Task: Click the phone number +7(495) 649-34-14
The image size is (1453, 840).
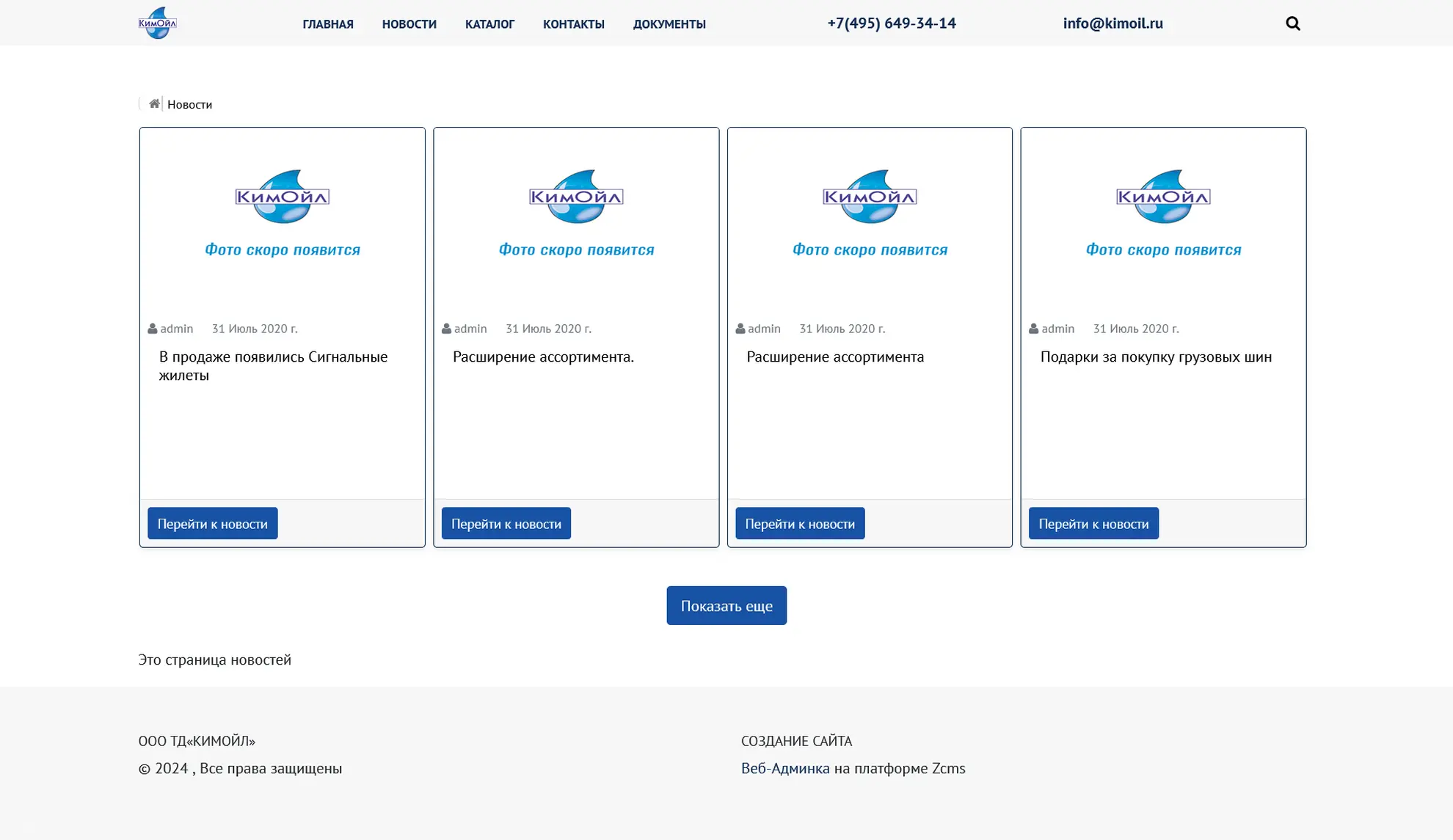Action: tap(891, 23)
